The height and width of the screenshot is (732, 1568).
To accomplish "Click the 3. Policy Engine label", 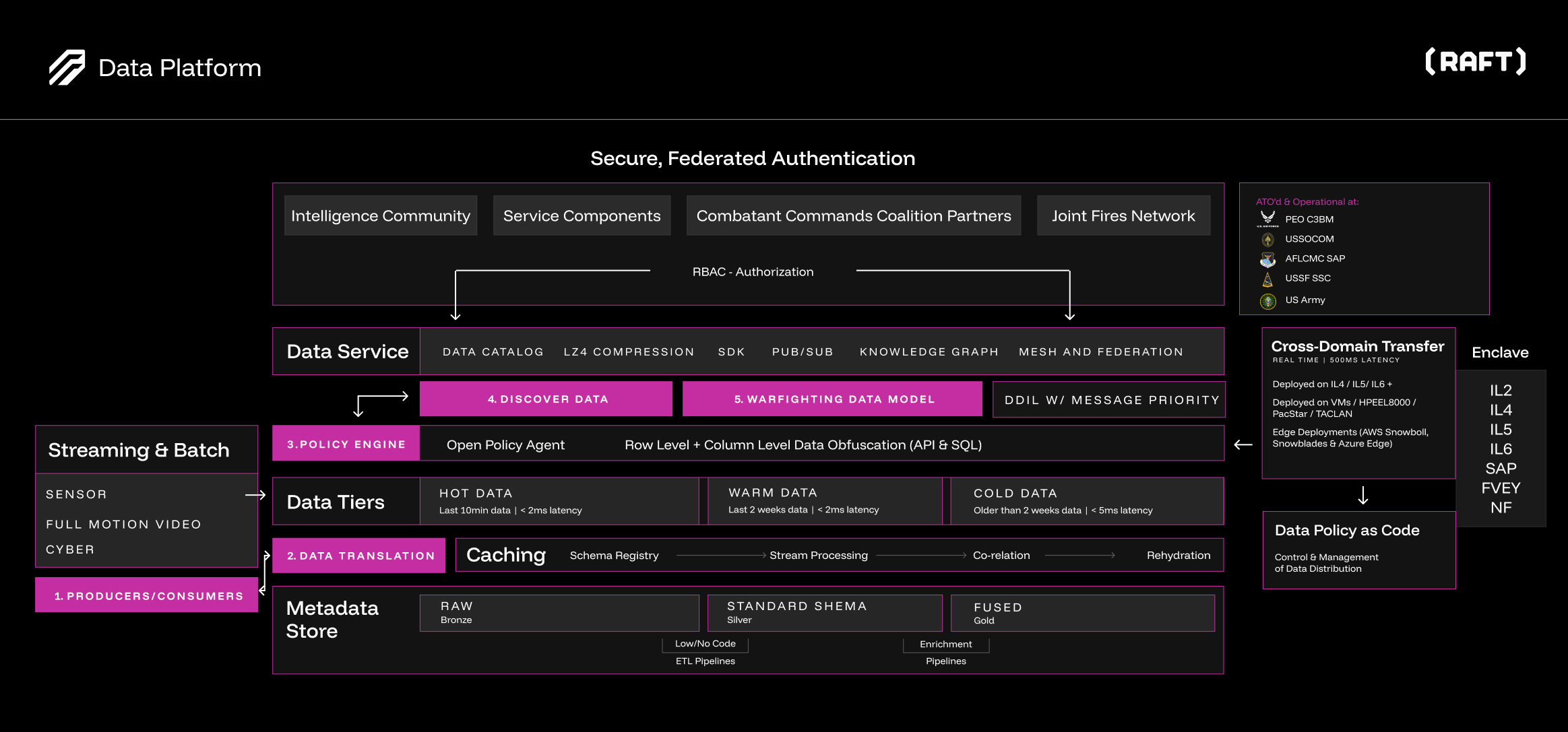I will tap(346, 444).
